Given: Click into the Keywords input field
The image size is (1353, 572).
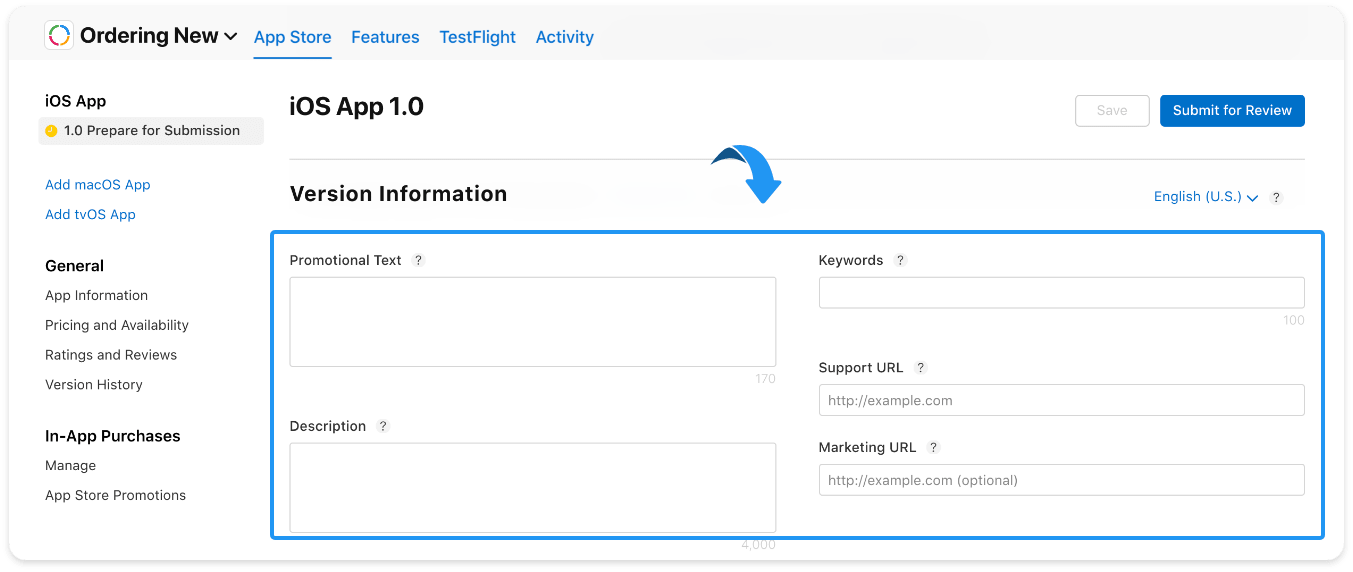Looking at the screenshot, I should [x=1061, y=292].
